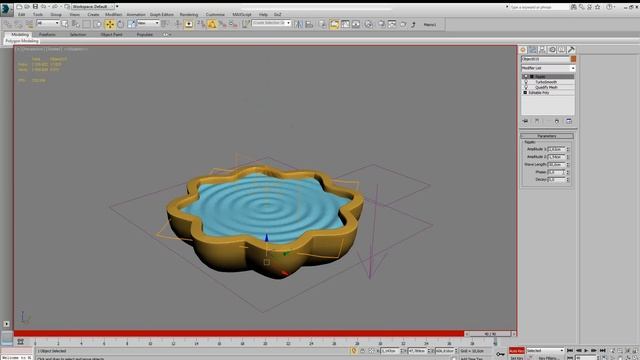Image resolution: width=640 pixels, height=360 pixels.
Task: Open the Hierarchy command panel tab
Action: coord(542,50)
